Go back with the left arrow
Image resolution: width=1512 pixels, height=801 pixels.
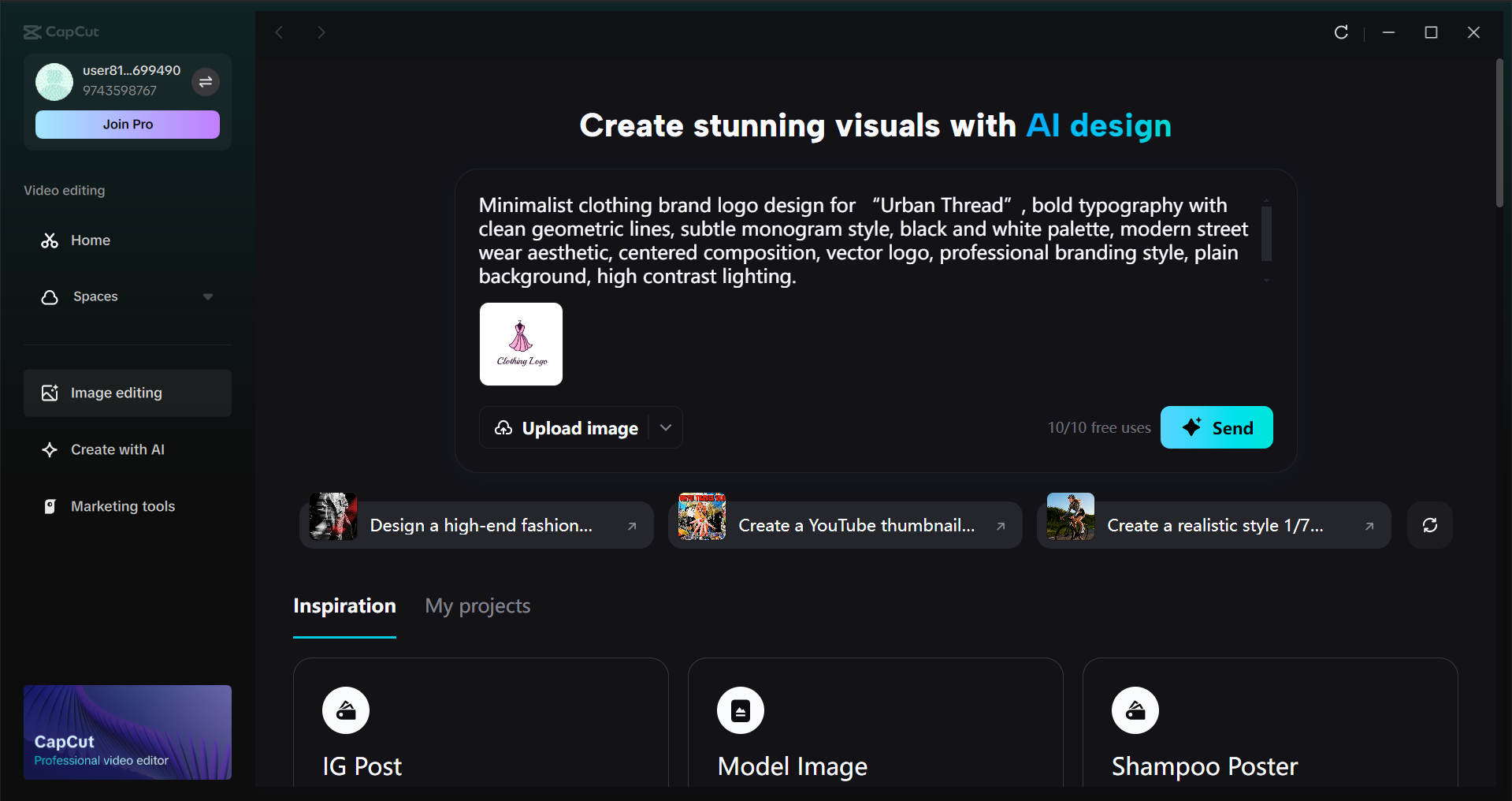click(x=279, y=32)
